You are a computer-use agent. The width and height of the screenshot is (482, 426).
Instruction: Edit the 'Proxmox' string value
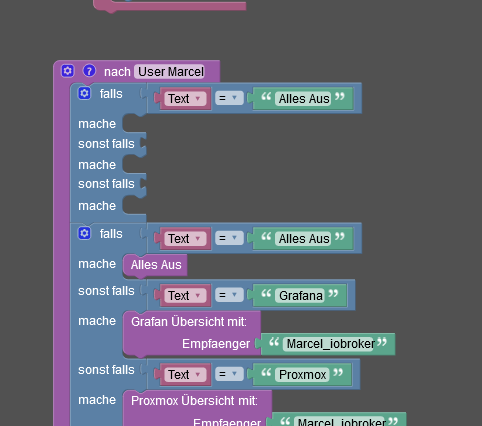[302, 375]
